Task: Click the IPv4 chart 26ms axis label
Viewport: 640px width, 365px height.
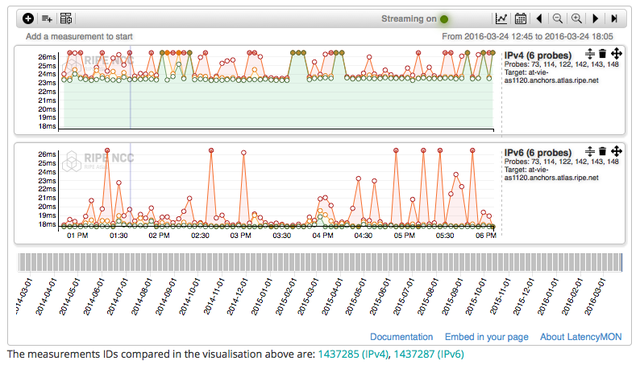Action: pos(47,57)
